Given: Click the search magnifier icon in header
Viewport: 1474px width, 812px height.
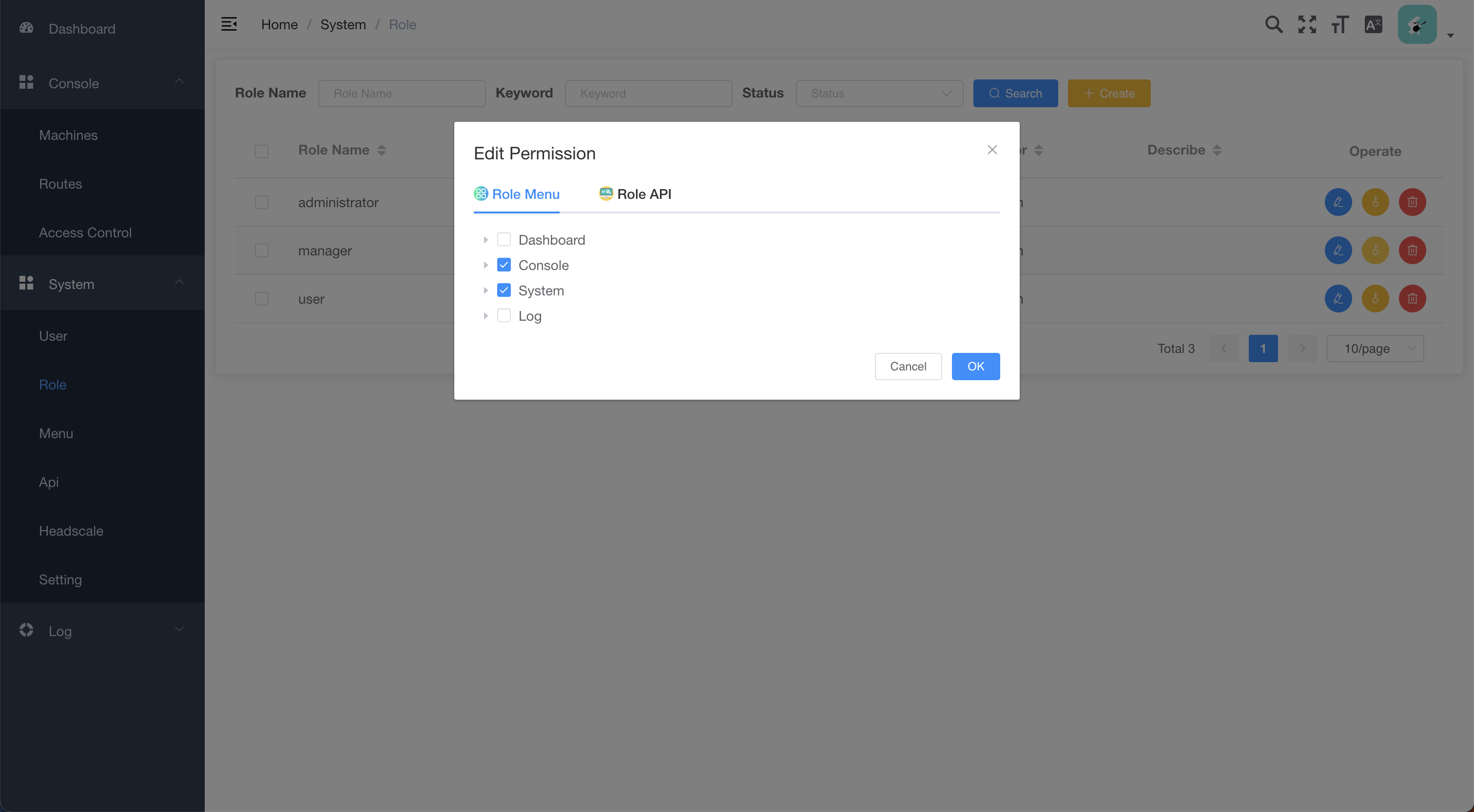Looking at the screenshot, I should click(x=1273, y=24).
